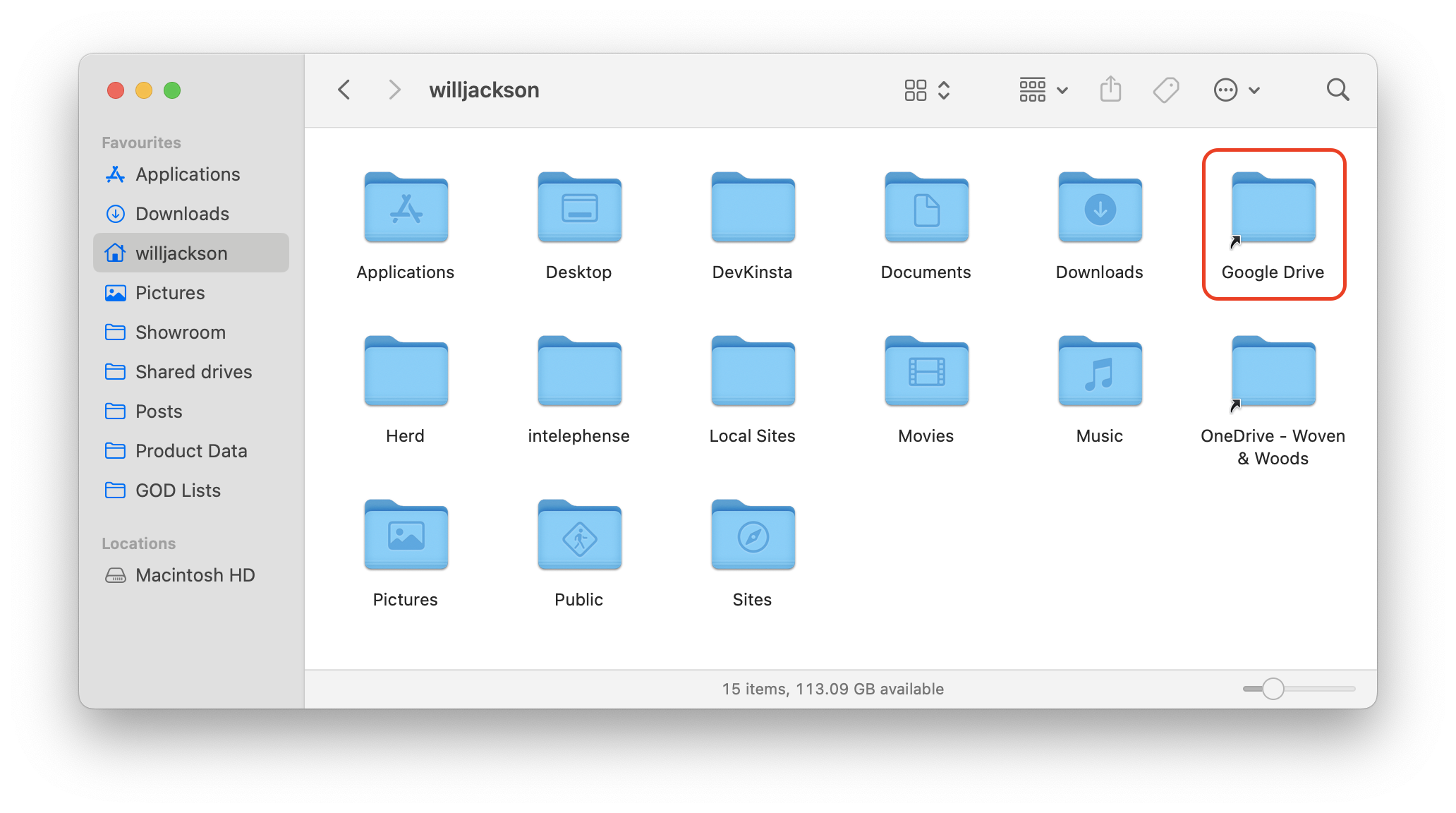
Task: Go back with the left chevron
Action: (344, 90)
